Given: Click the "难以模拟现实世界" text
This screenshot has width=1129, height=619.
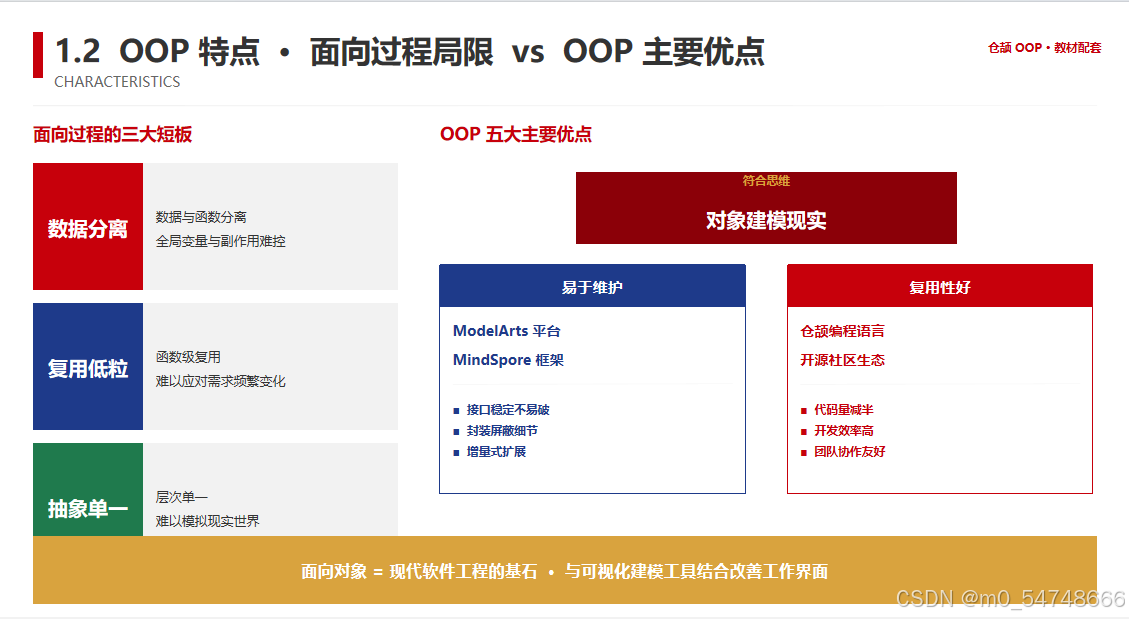Looking at the screenshot, I should click(207, 521).
